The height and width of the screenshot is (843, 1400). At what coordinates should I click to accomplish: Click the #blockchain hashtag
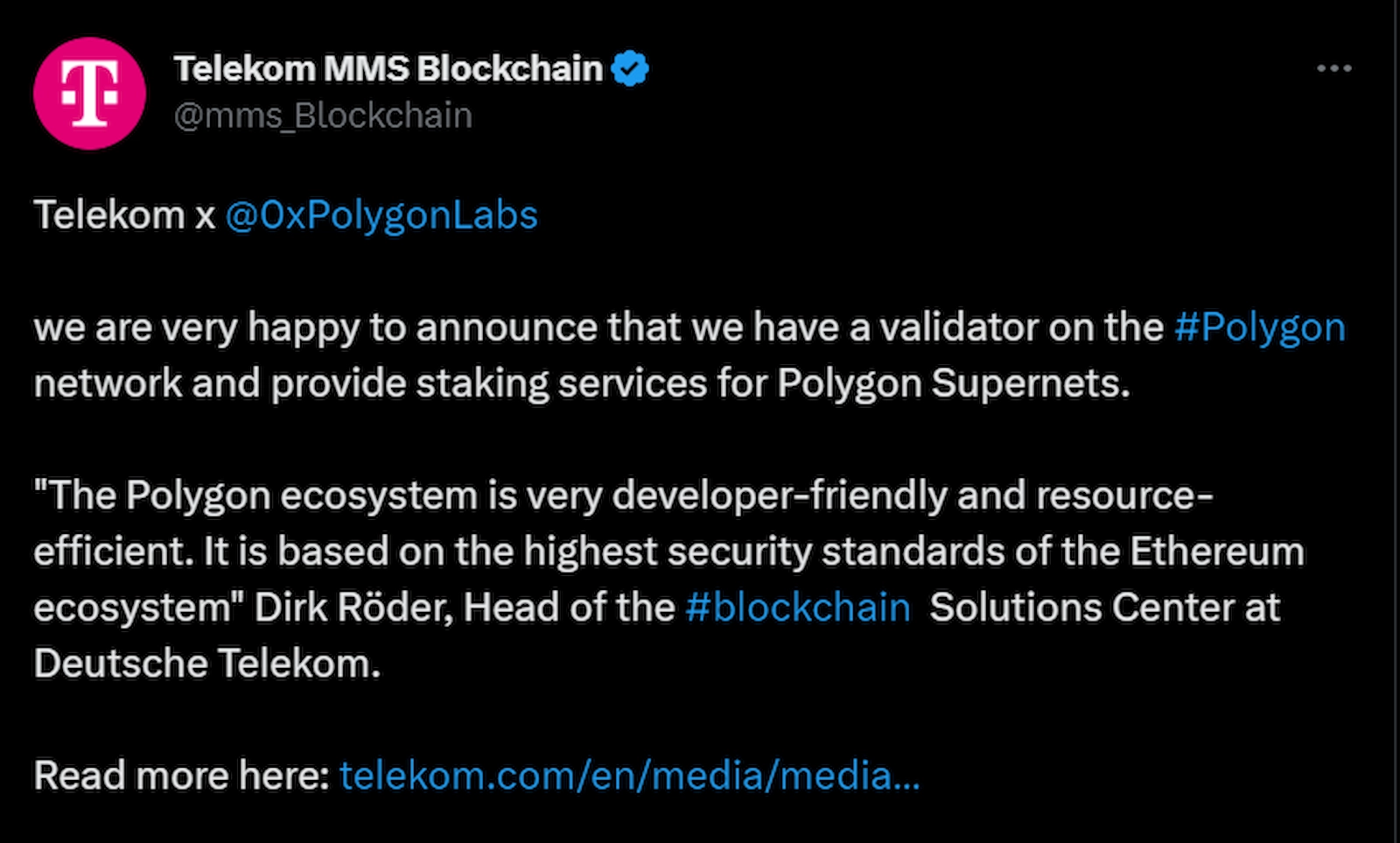(x=799, y=606)
